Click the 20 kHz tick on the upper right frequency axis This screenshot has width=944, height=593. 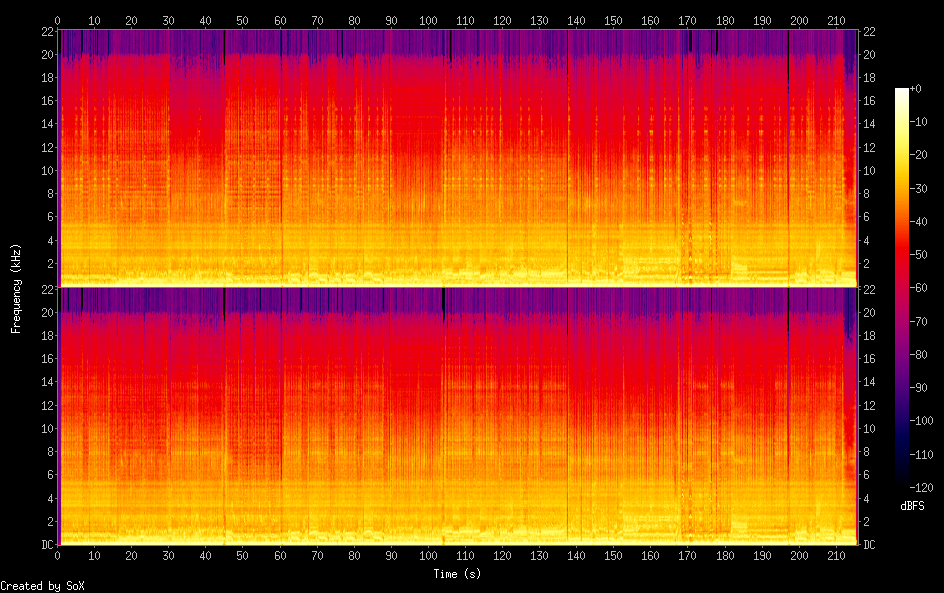pos(870,54)
